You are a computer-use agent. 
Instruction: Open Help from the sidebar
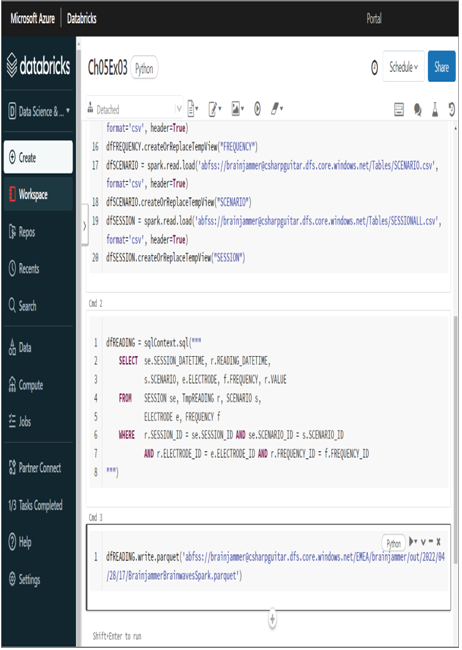click(x=20, y=542)
